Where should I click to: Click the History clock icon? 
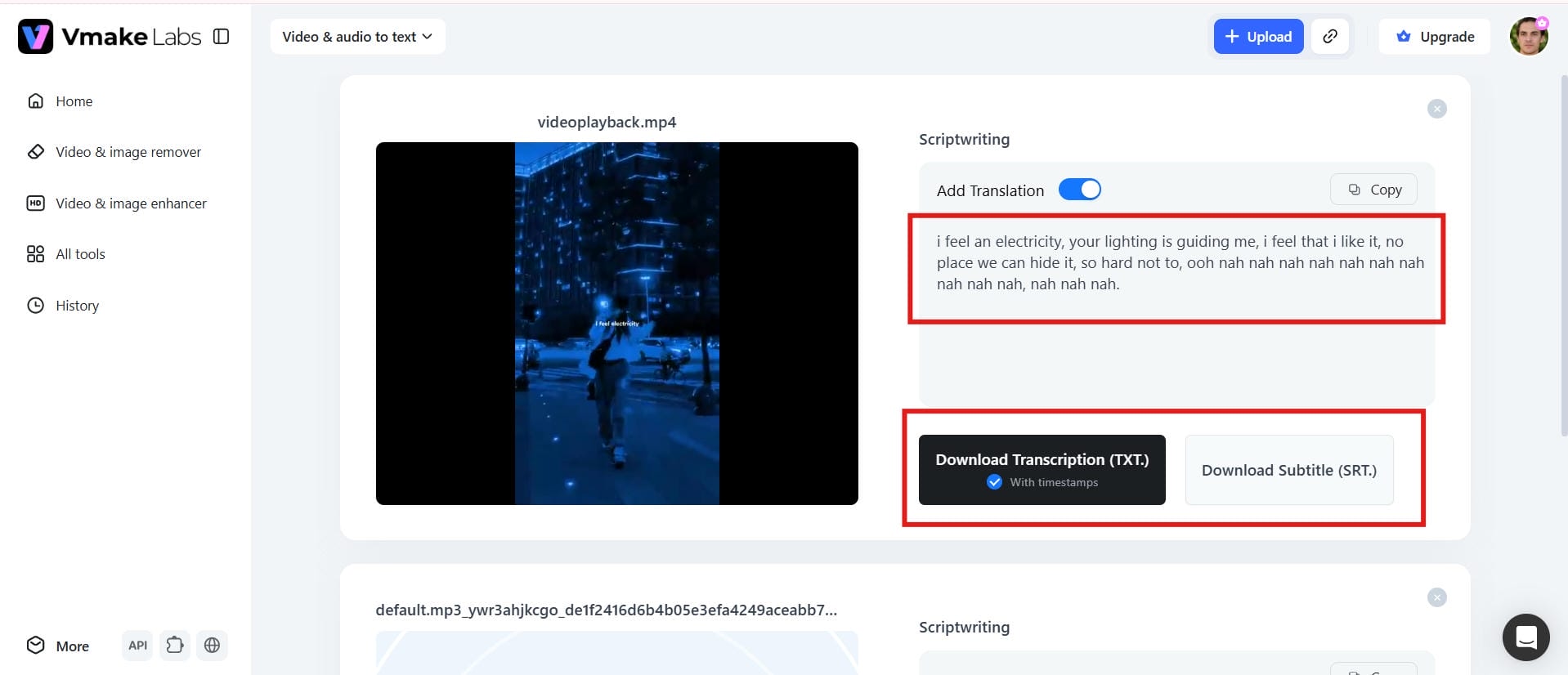pyautogui.click(x=36, y=306)
